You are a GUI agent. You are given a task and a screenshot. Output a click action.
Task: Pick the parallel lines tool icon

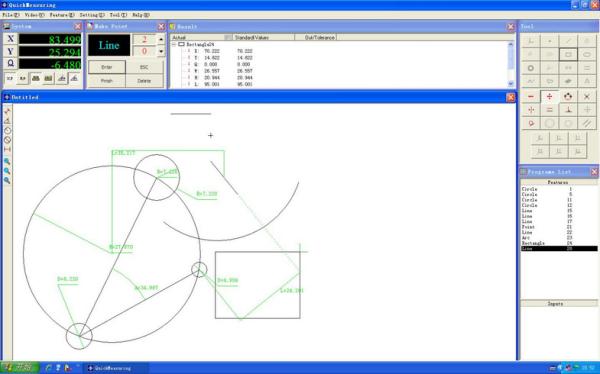point(587,123)
